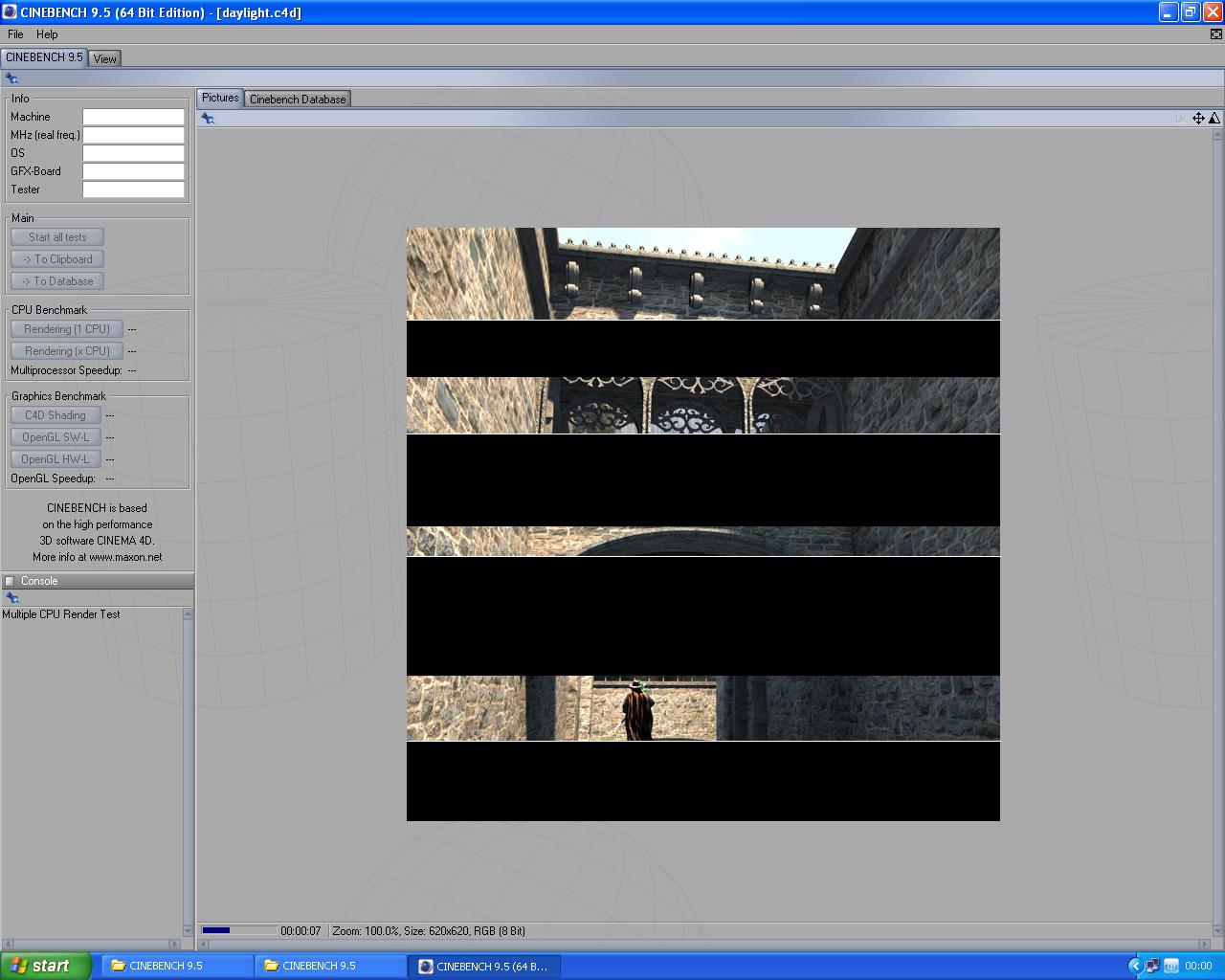Switch to first CINEBENCH 9.5 folder taskbar button
The image size is (1225, 980).
[x=177, y=966]
